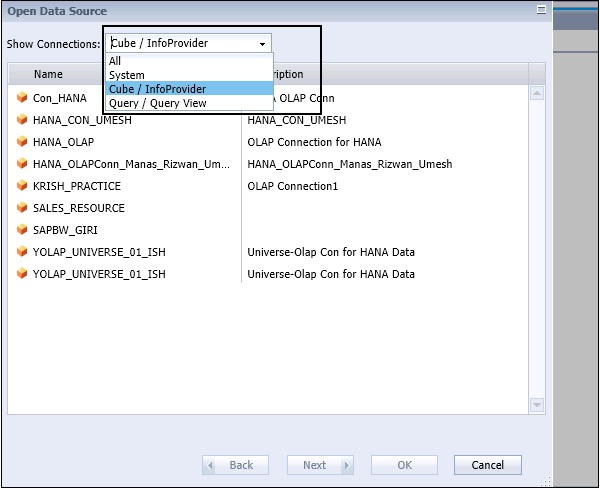Select HANA_OLAPConn_Manas_Rizwan_Um... connection name

click(x=131, y=164)
